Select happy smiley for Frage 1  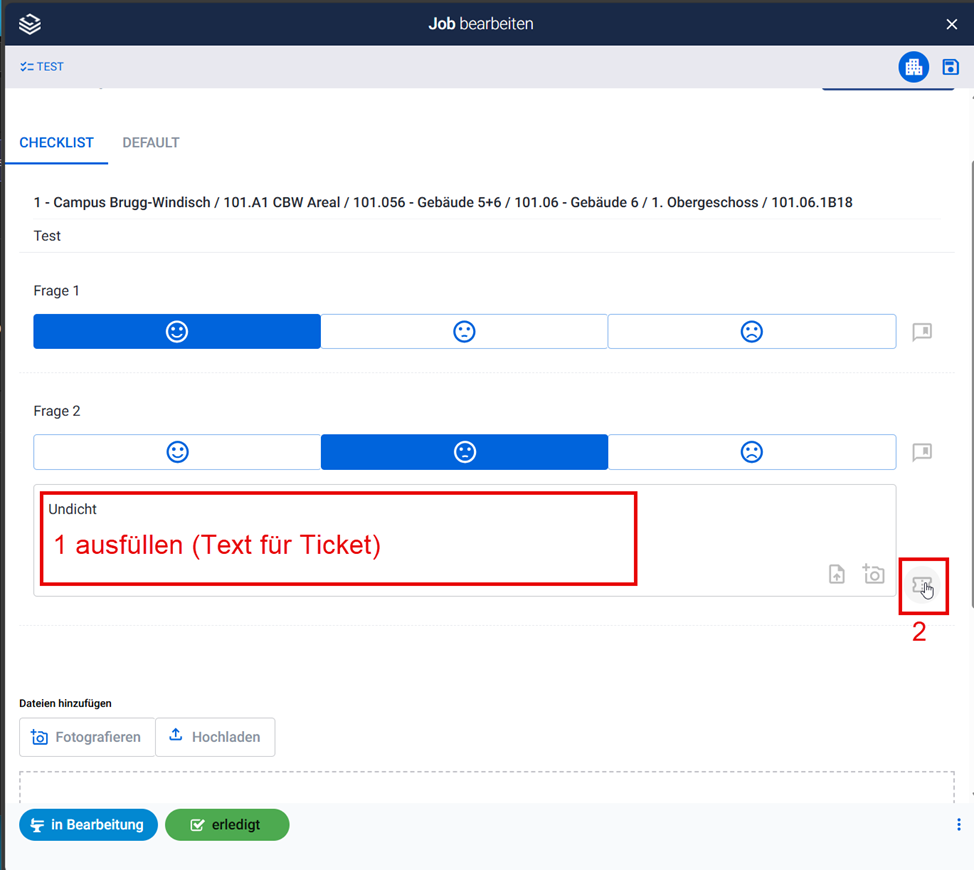coord(177,332)
